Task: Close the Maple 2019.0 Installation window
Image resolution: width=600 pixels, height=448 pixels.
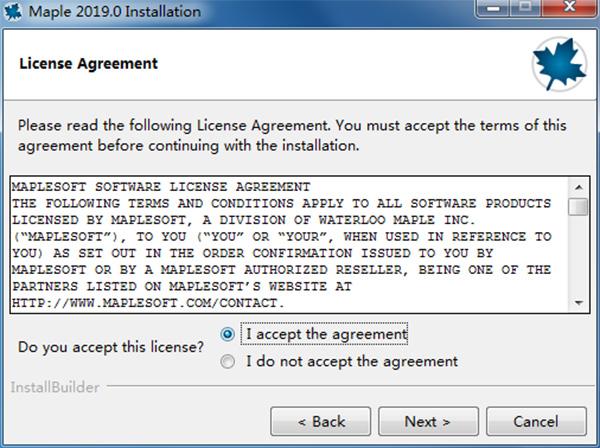Action: 569,8
